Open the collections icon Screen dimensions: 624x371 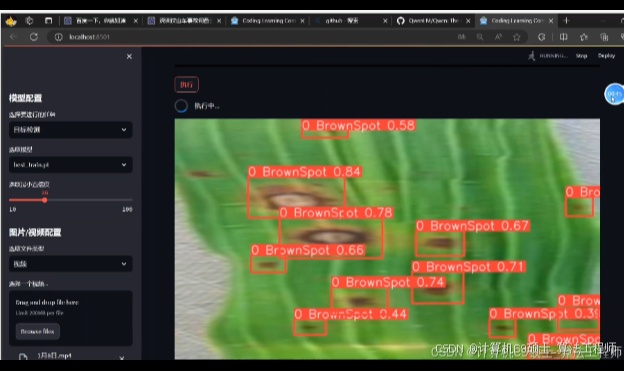(604, 37)
